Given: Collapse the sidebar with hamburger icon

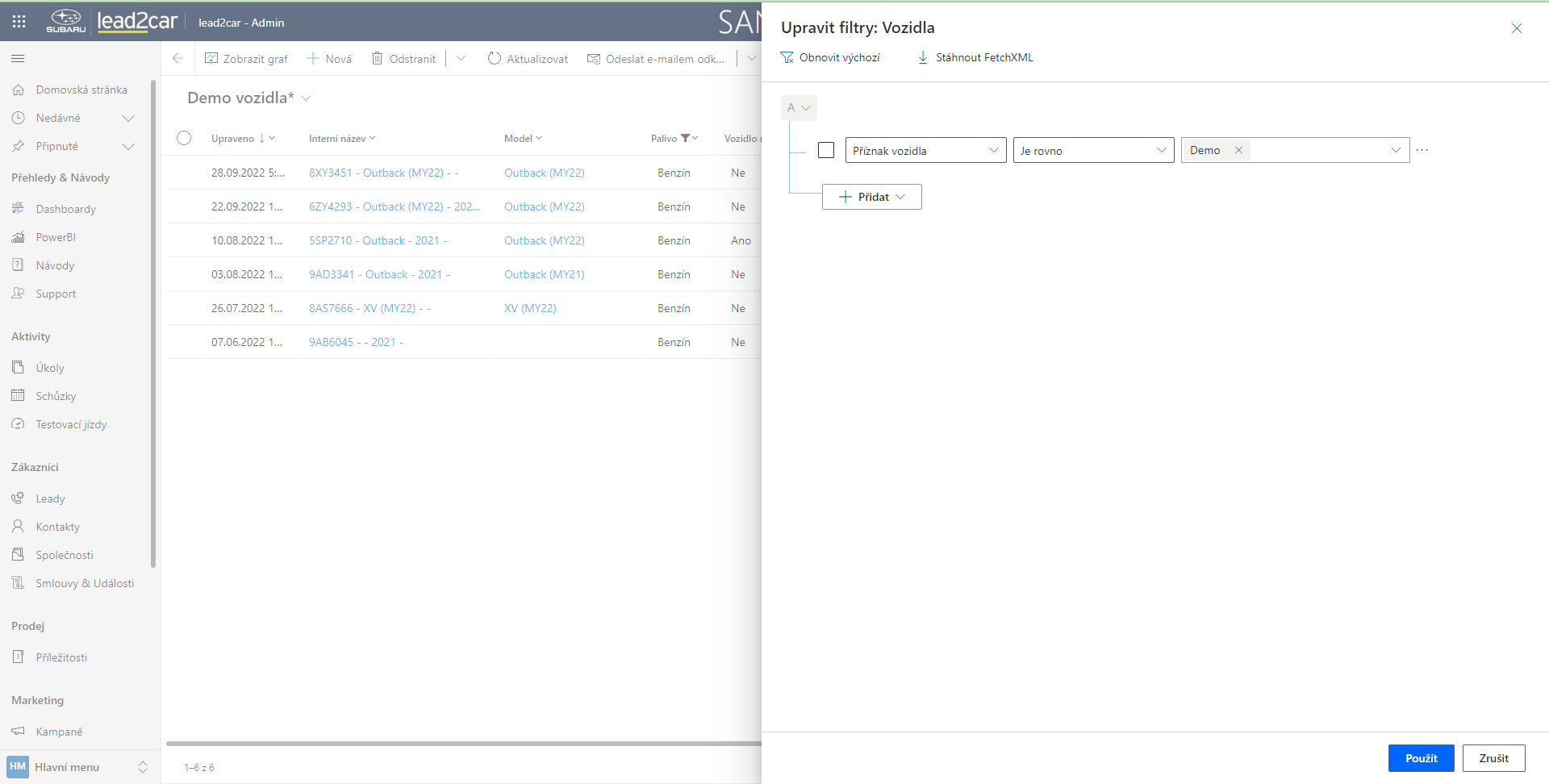Looking at the screenshot, I should 18,58.
